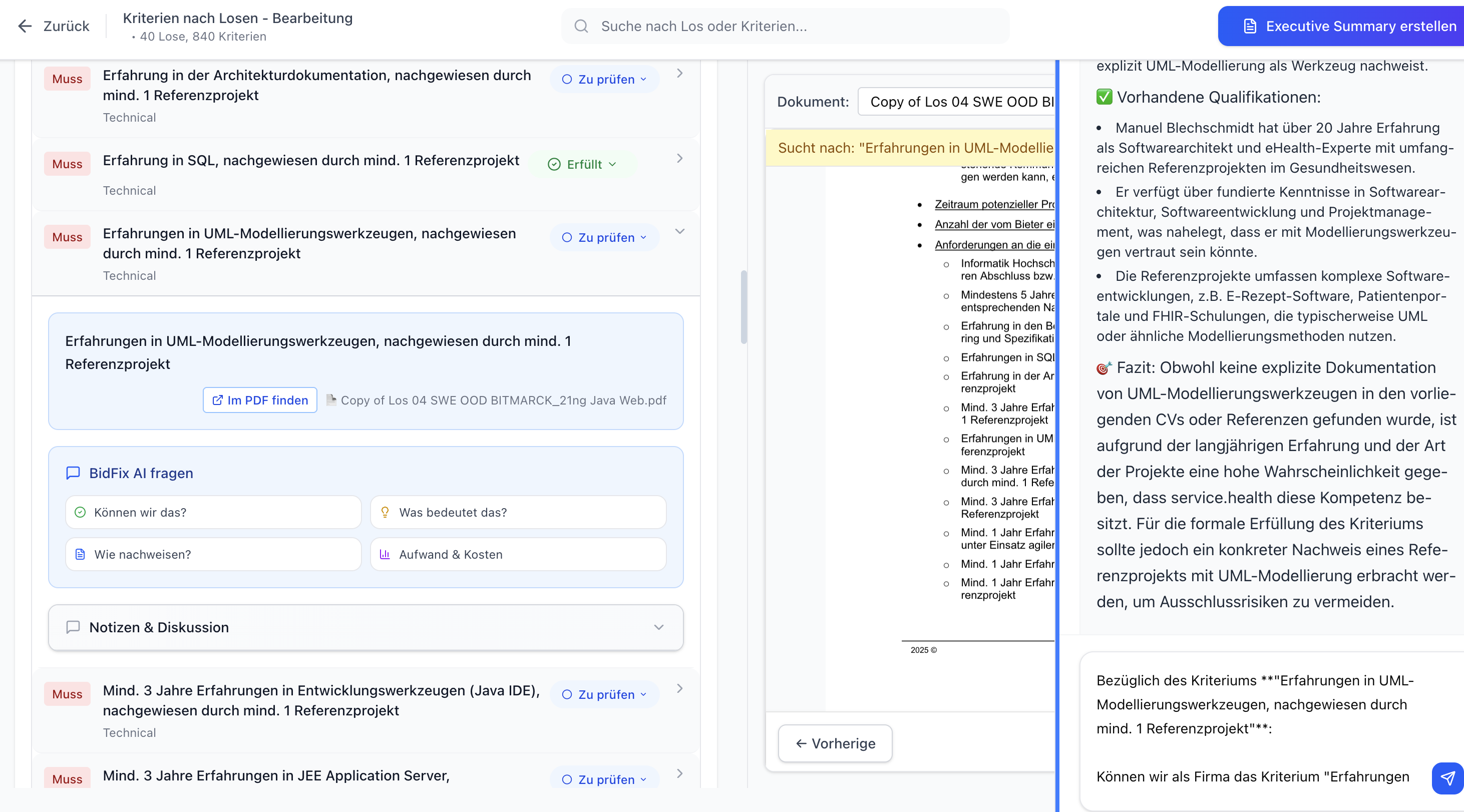Image resolution: width=1464 pixels, height=812 pixels.
Task: Click the chart icon 'Aufwand & Kosten'
Action: point(518,554)
